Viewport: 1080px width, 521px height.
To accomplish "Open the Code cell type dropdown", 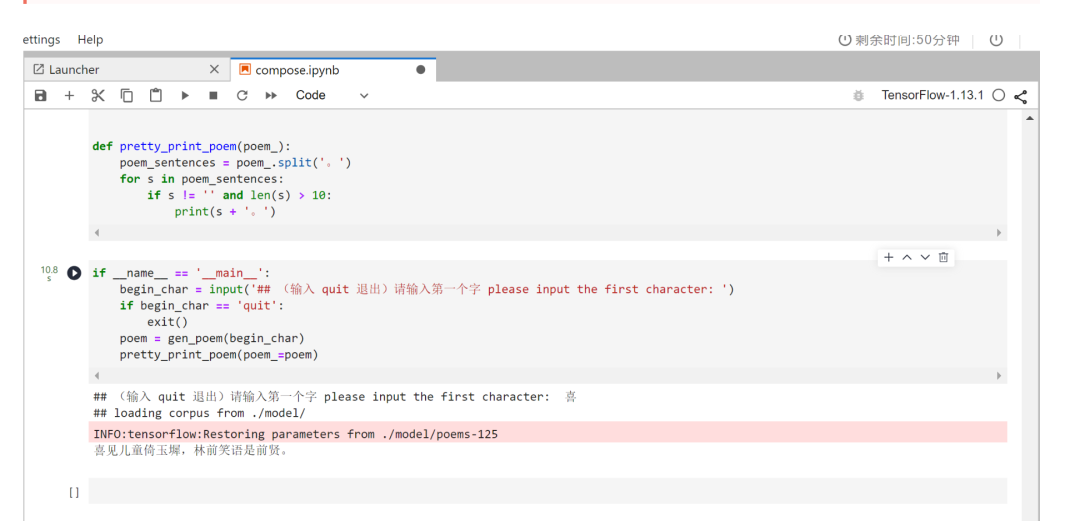I will tap(332, 96).
